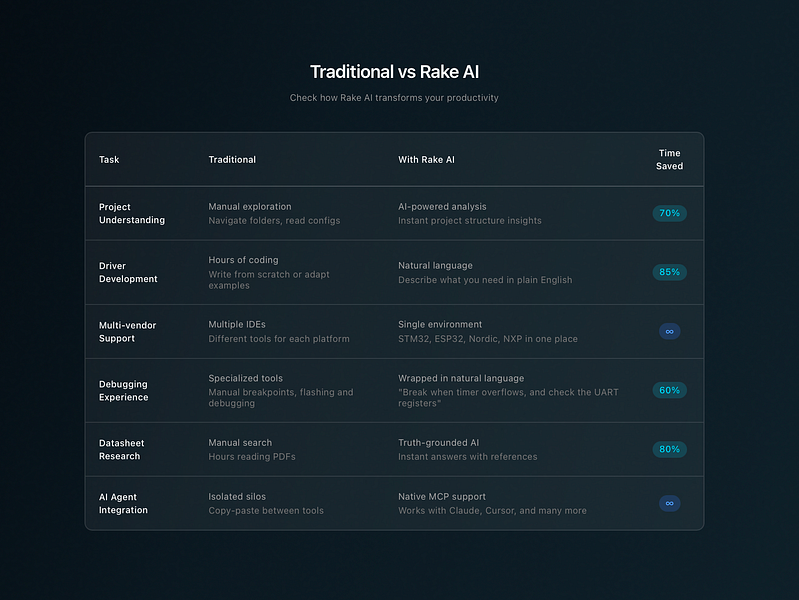Click "AI-powered analysis" text
The image size is (799, 600).
click(442, 206)
